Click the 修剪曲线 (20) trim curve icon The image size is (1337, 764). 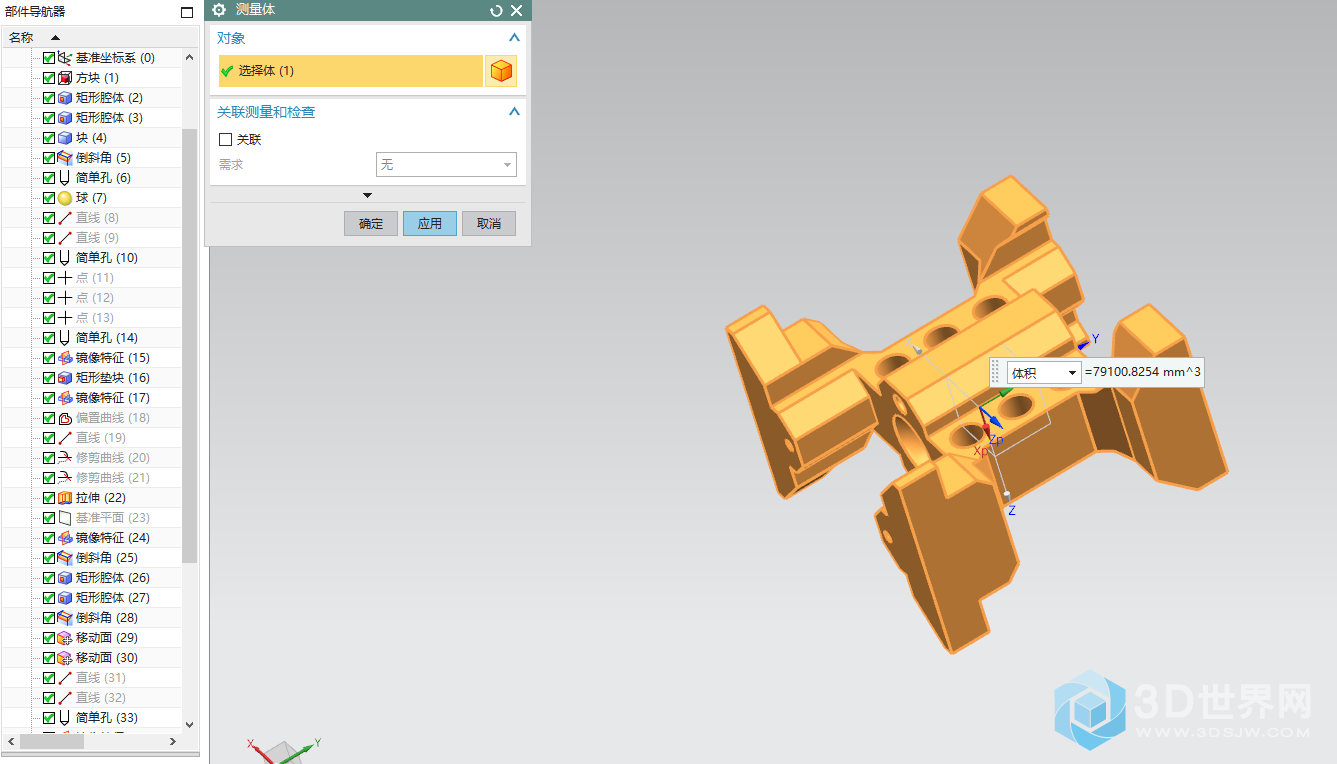point(65,458)
